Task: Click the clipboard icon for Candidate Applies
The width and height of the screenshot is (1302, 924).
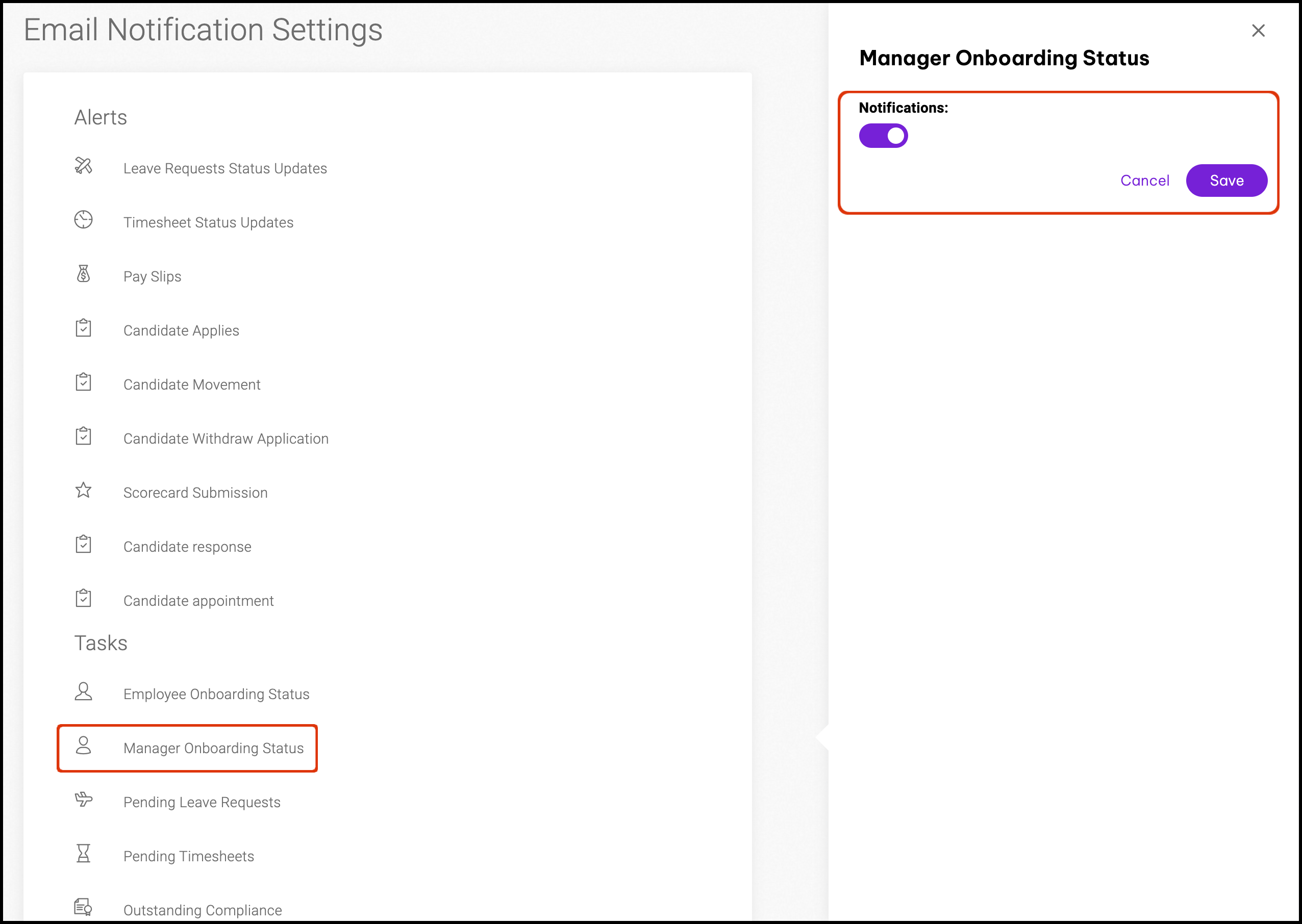Action: (83, 328)
